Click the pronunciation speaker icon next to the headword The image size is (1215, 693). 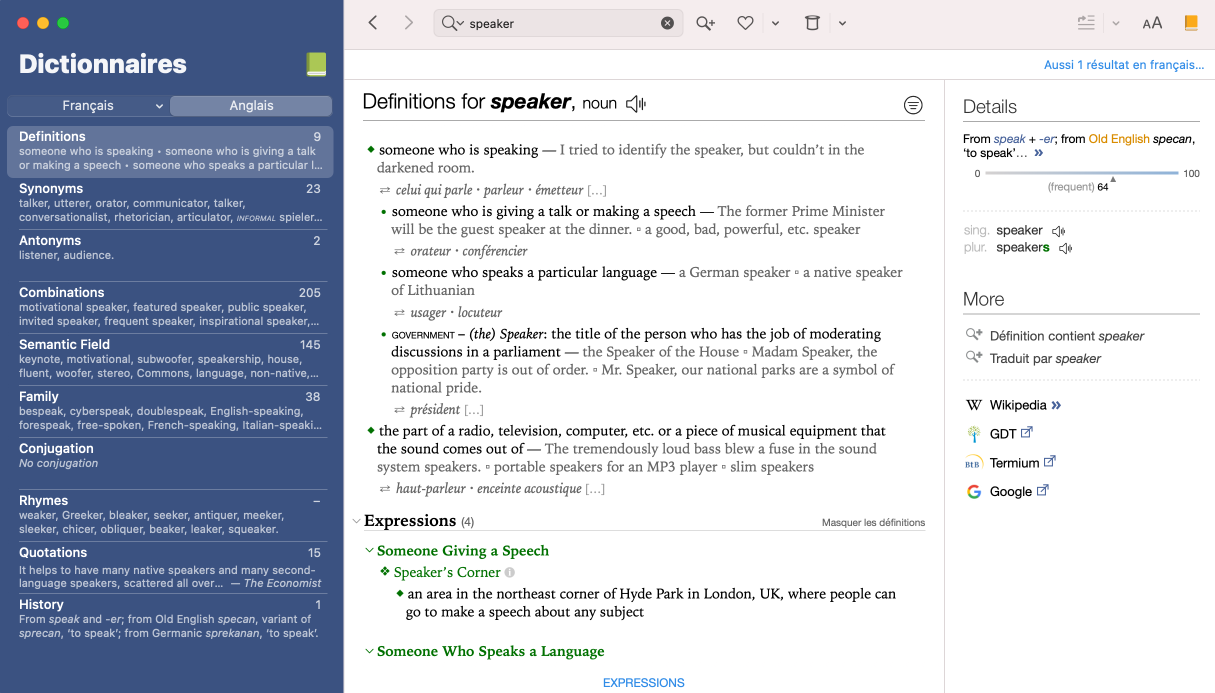[636, 102]
